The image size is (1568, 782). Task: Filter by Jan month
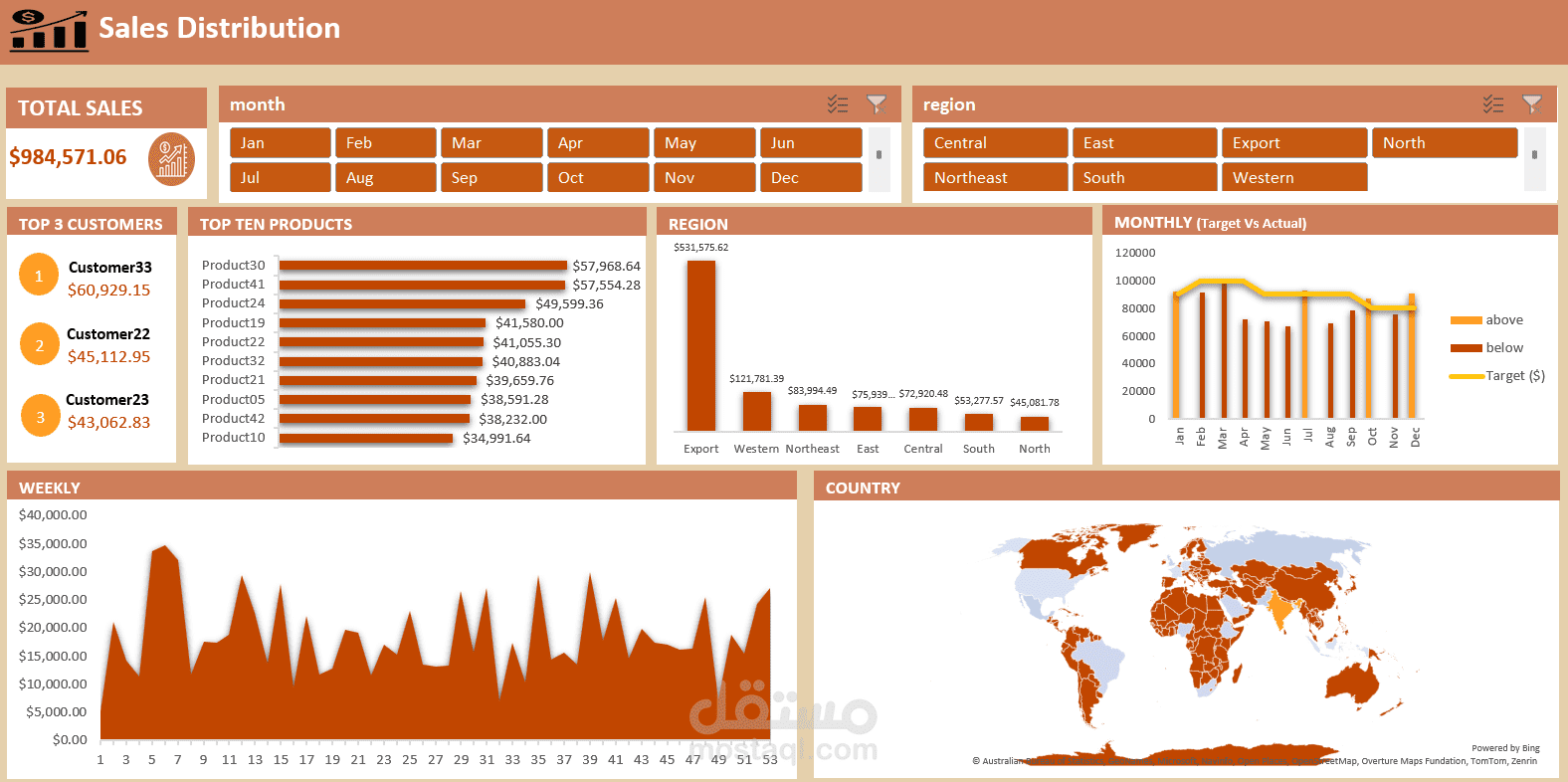coord(280,142)
